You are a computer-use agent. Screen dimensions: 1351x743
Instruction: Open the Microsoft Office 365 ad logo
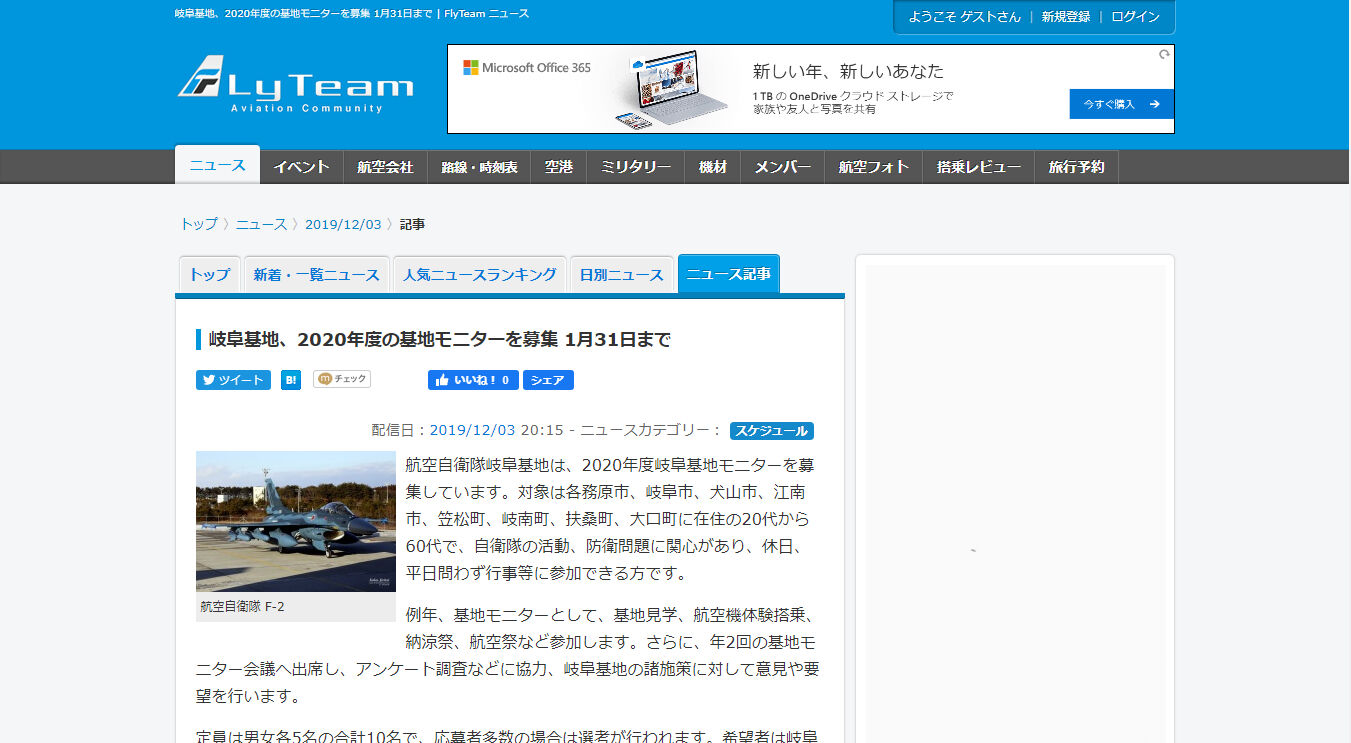tap(527, 68)
